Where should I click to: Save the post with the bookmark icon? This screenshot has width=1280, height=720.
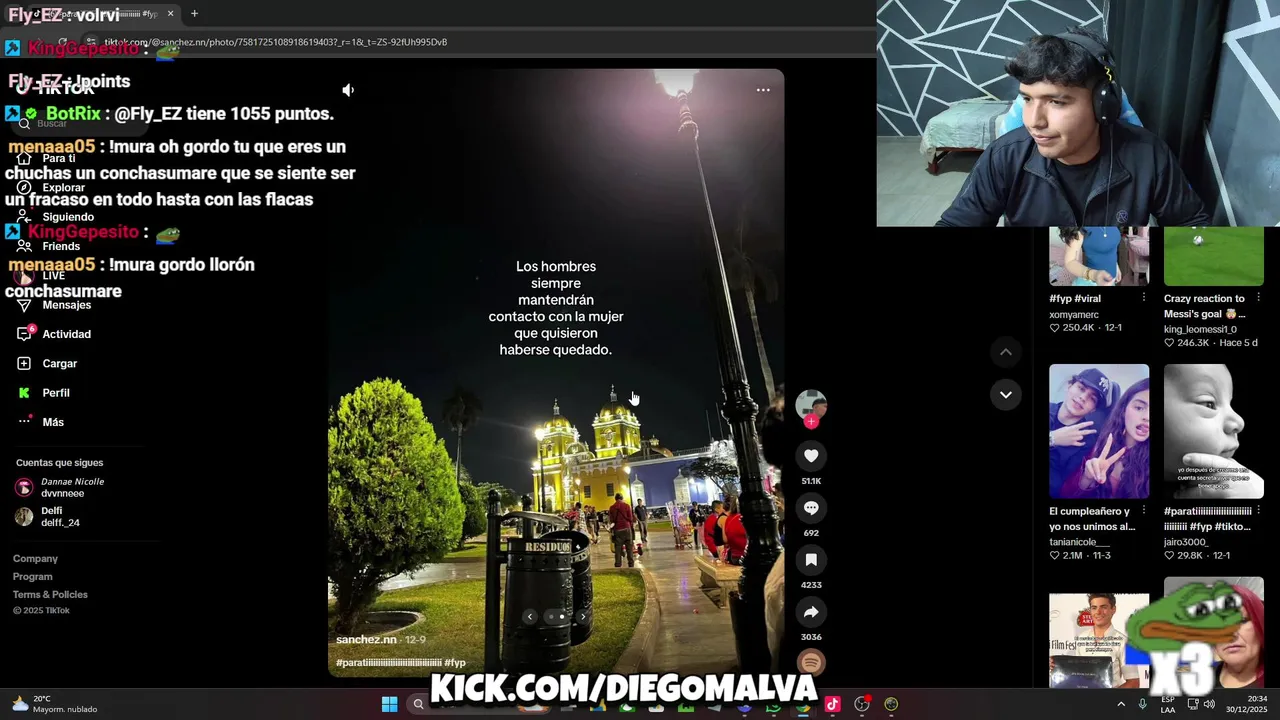pos(811,560)
